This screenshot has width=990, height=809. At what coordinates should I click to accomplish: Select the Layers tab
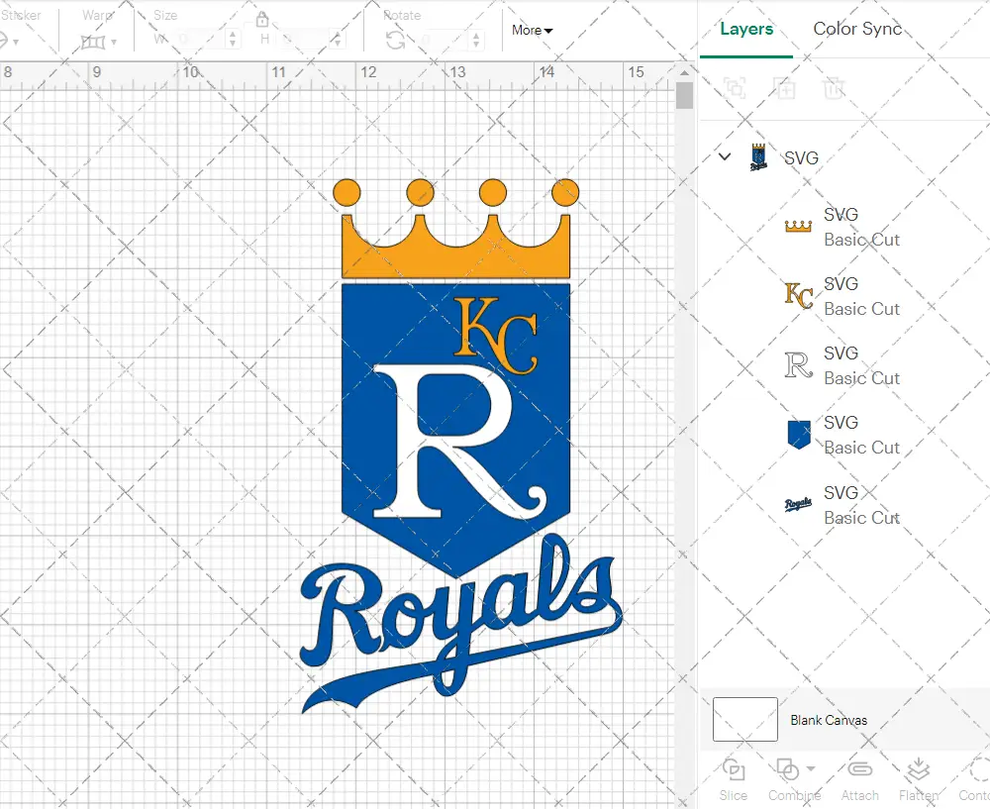click(x=746, y=30)
